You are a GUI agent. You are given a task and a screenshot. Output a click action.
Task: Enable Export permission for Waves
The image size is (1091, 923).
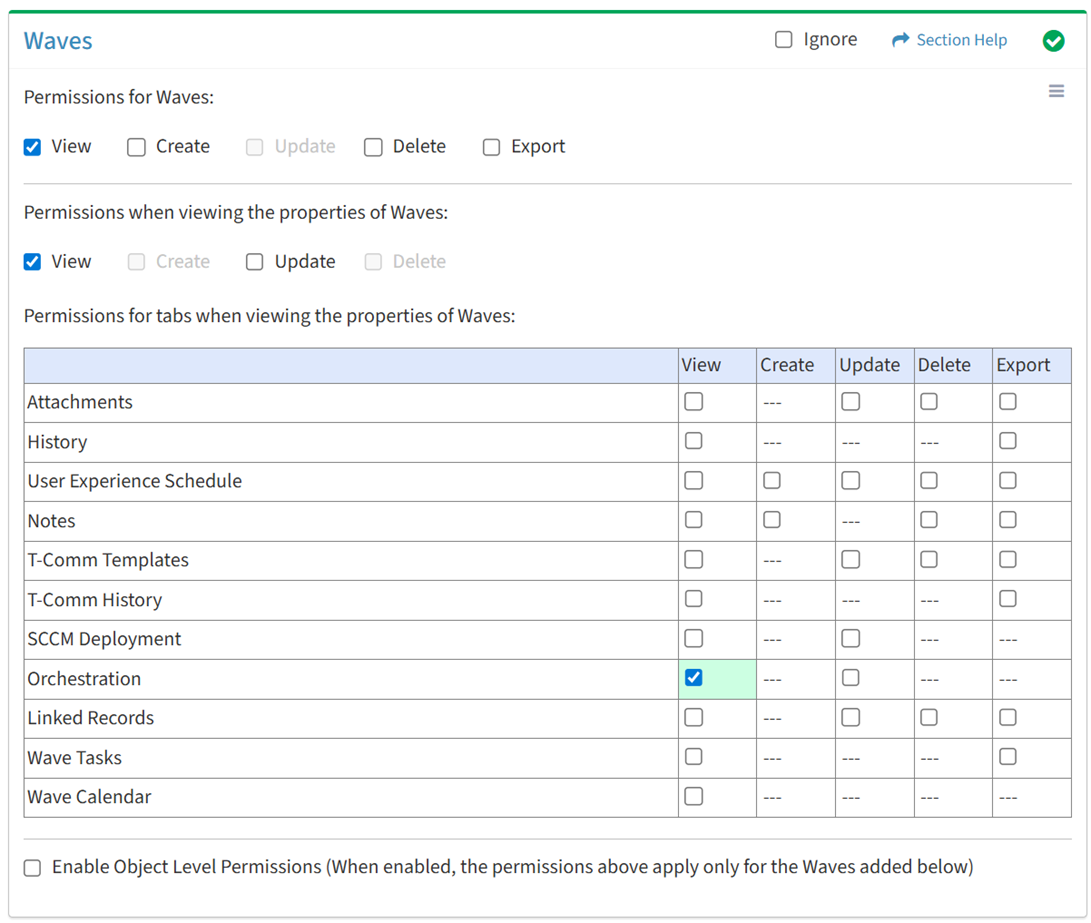pyautogui.click(x=492, y=147)
